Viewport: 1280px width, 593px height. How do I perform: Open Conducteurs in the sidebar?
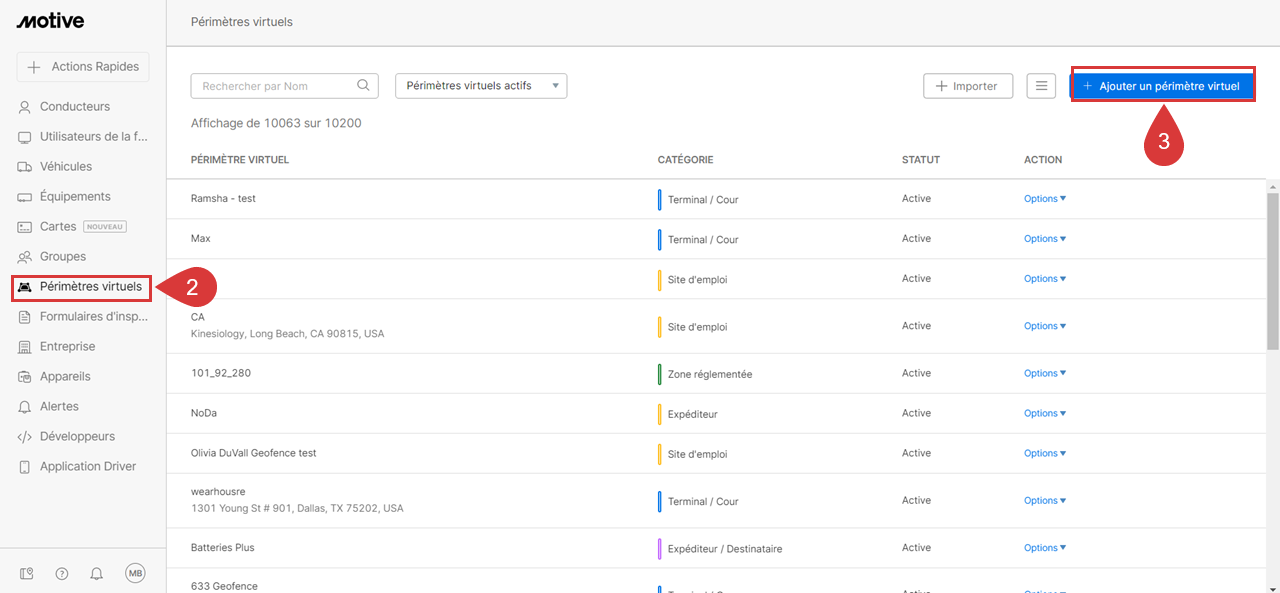click(x=75, y=106)
